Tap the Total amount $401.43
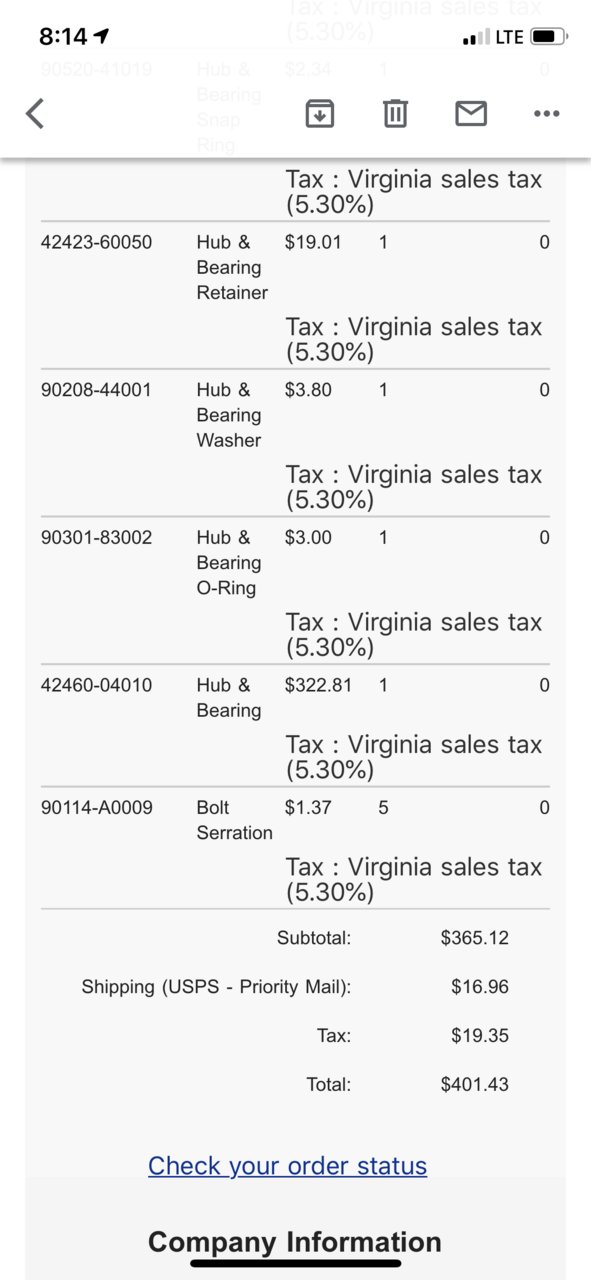Screen dimensions: 591x1280 click(474, 1084)
